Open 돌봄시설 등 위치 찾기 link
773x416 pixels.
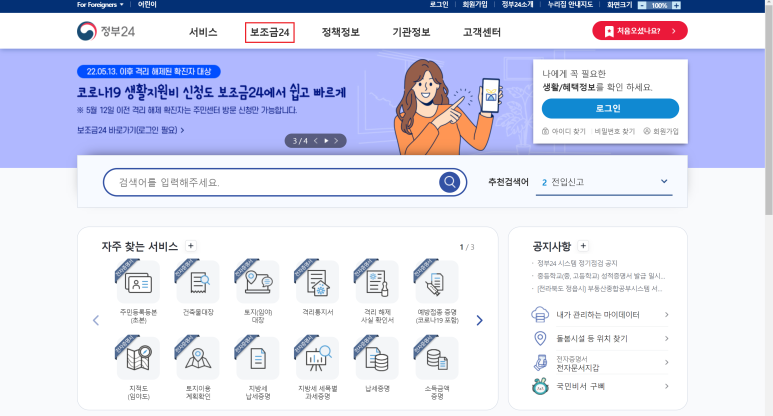tap(599, 338)
